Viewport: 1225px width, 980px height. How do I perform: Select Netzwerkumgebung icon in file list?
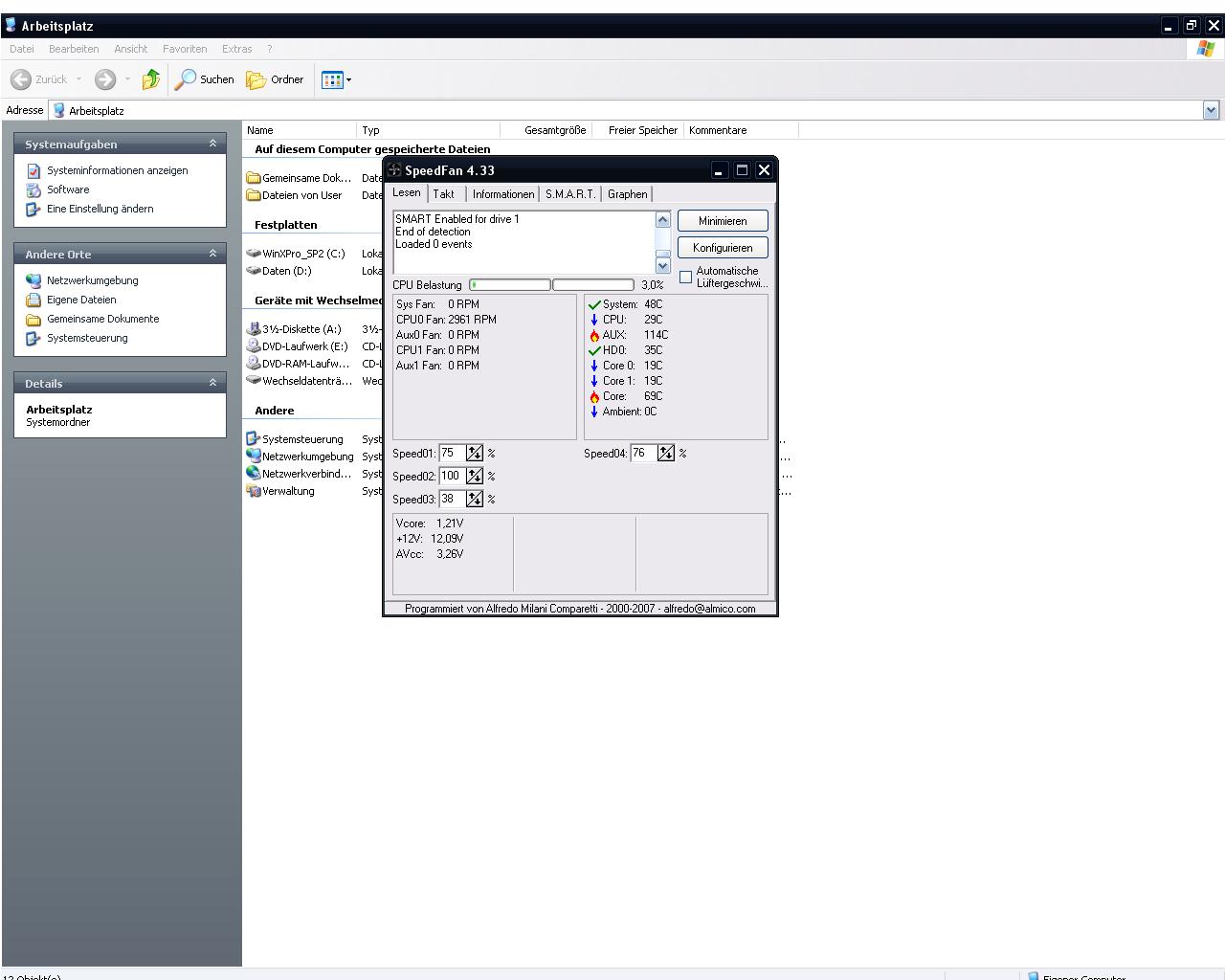(x=254, y=457)
